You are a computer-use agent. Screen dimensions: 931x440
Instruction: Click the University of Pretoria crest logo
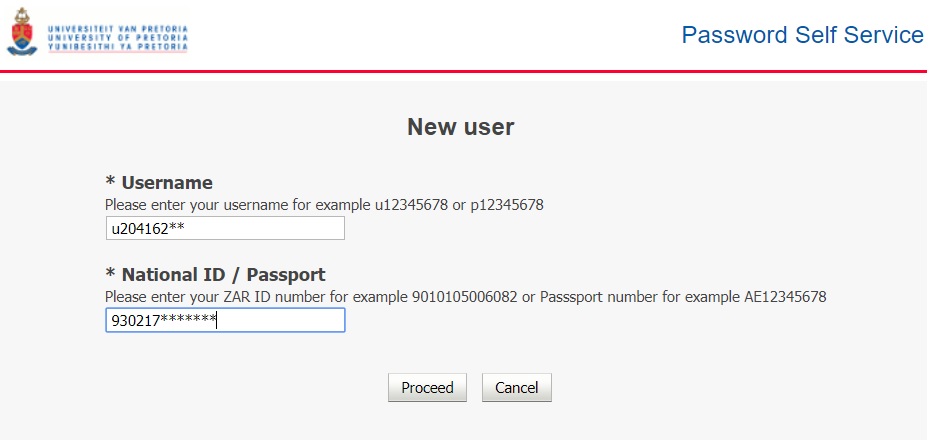tap(19, 34)
